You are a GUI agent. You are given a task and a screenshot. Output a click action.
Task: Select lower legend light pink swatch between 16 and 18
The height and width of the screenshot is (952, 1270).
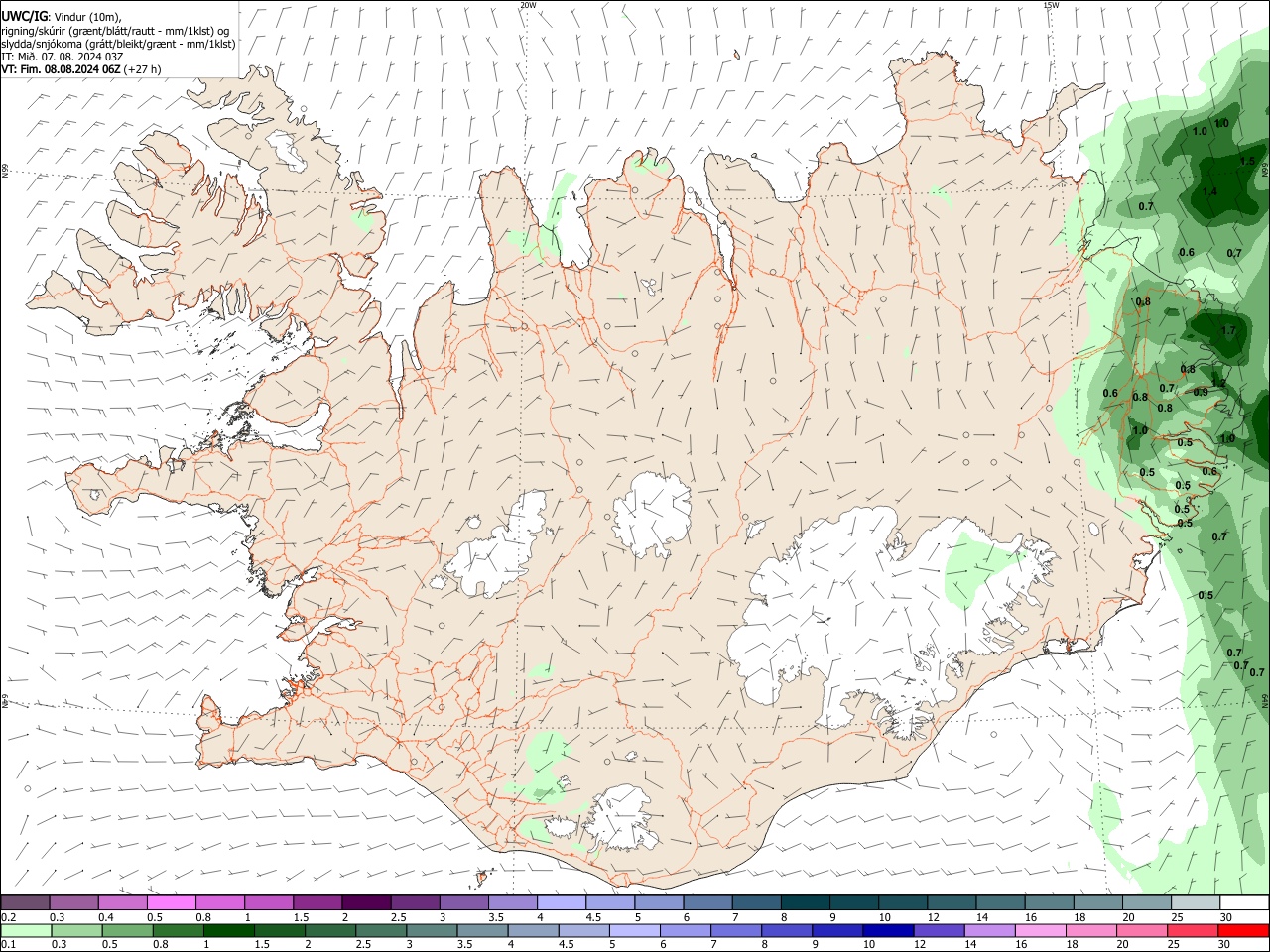click(1039, 930)
